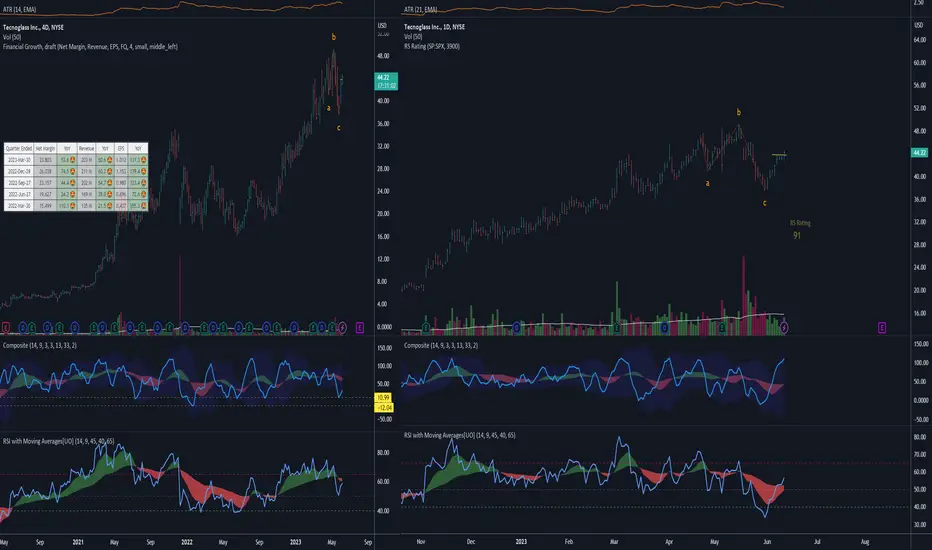Click the blue D dividend marker near January 2023 on the 1D chart

[x=517, y=328]
